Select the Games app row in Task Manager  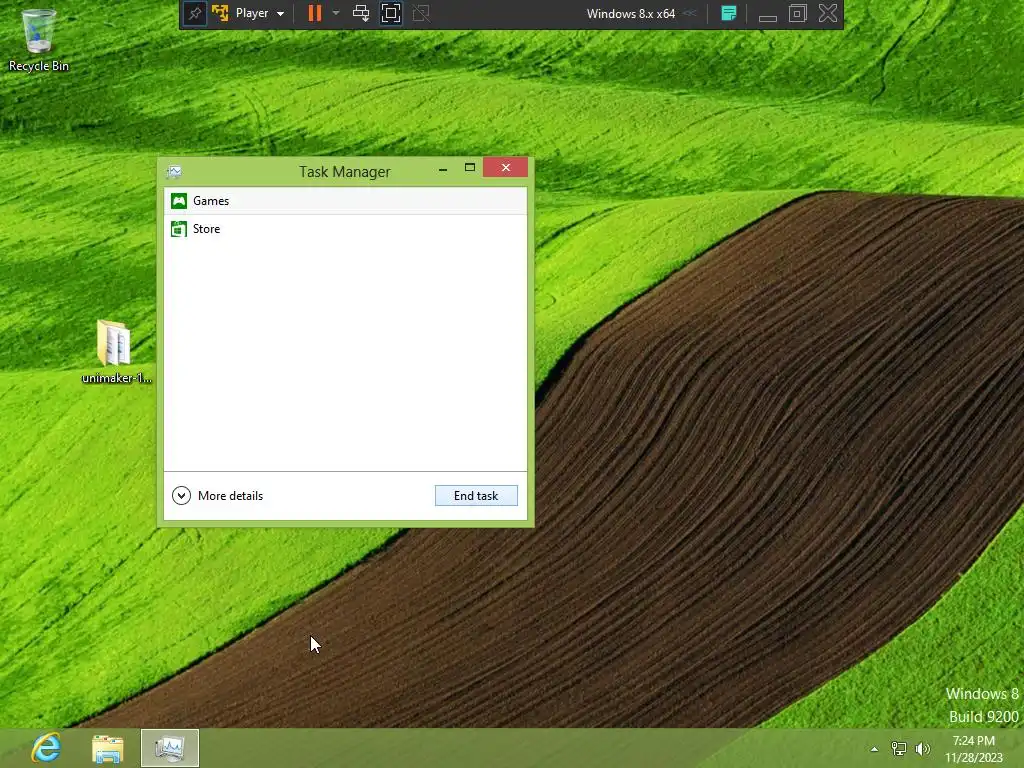pyautogui.click(x=345, y=200)
